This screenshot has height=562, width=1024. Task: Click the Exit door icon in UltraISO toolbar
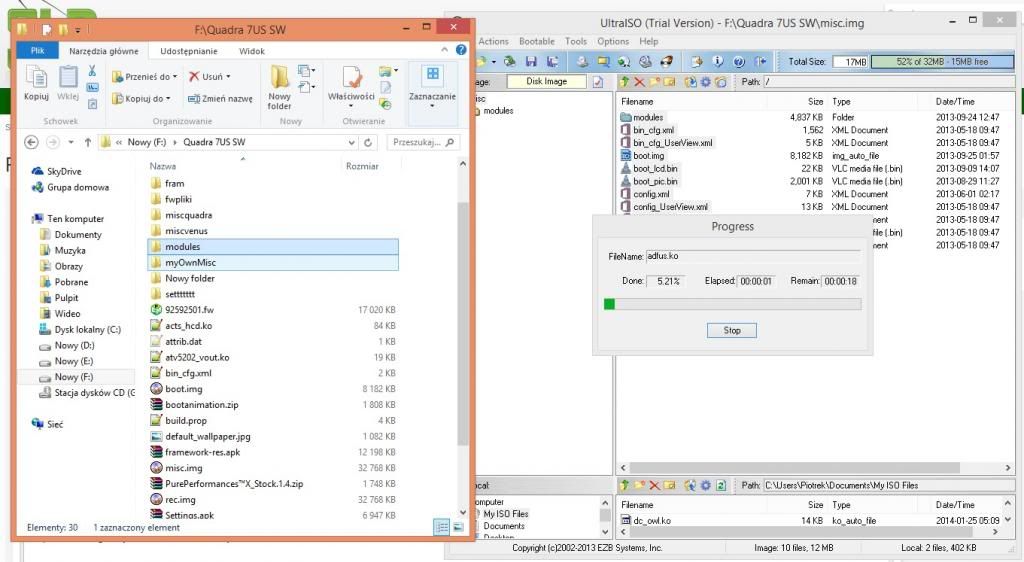click(760, 61)
